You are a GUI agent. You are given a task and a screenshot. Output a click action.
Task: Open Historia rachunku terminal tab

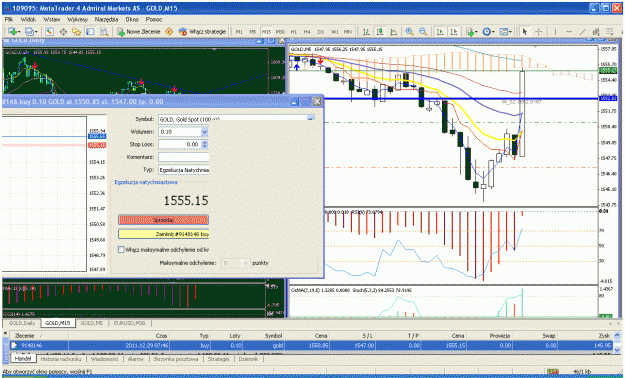click(x=61, y=359)
